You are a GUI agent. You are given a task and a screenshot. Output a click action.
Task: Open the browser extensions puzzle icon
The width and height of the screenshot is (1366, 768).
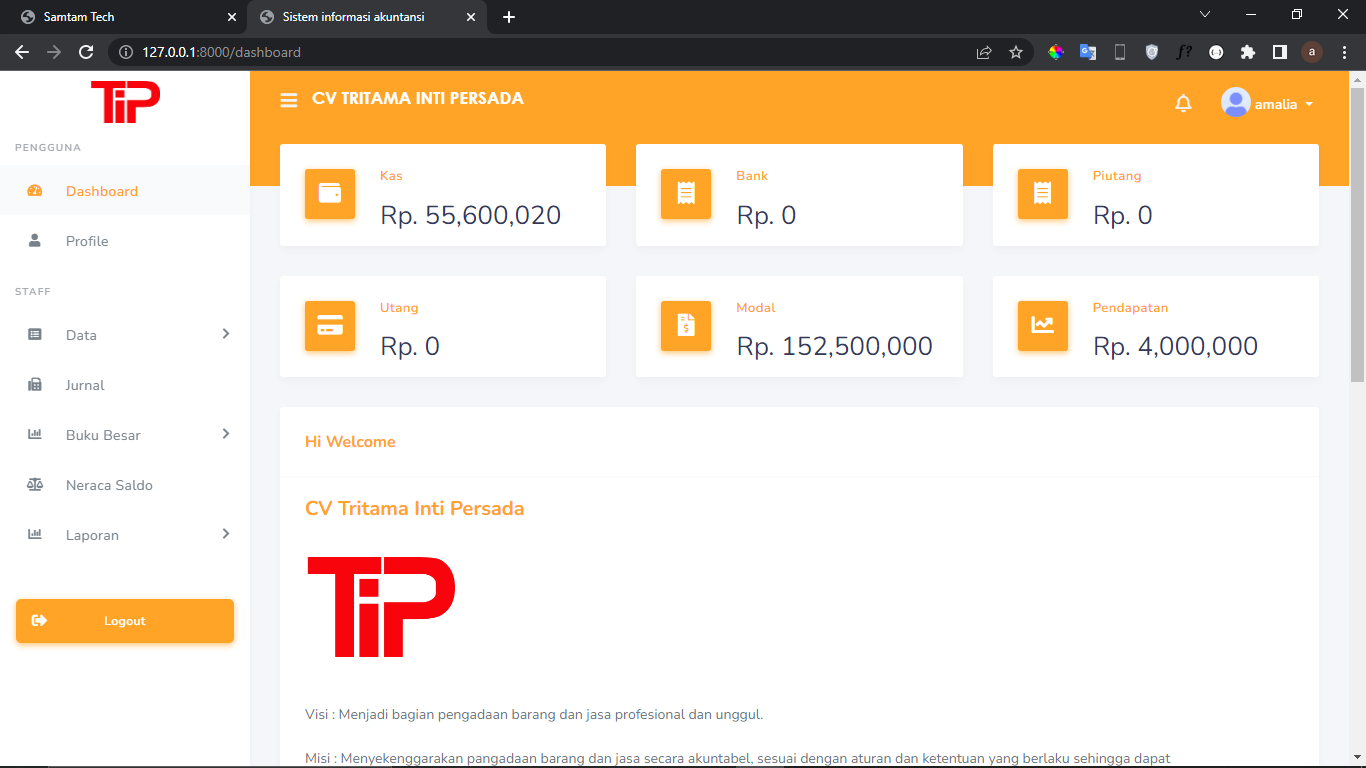[1248, 52]
